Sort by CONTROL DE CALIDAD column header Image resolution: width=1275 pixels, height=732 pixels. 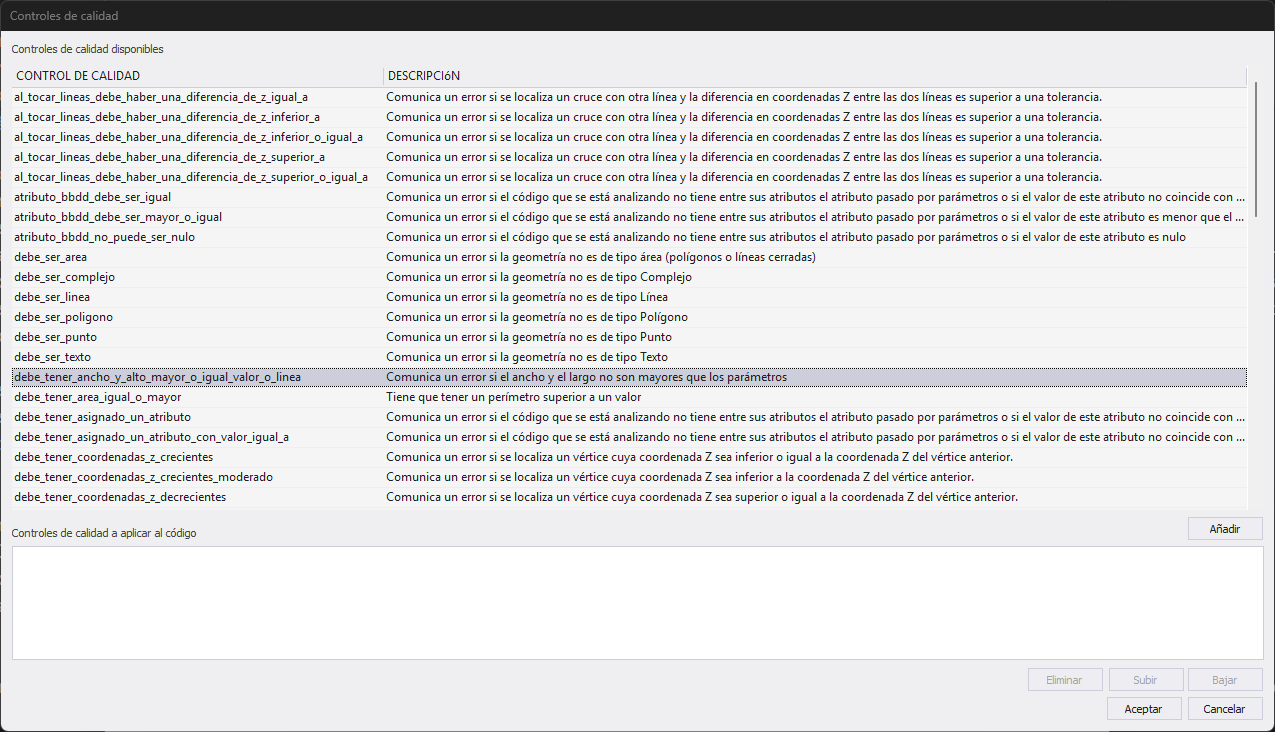coord(197,76)
